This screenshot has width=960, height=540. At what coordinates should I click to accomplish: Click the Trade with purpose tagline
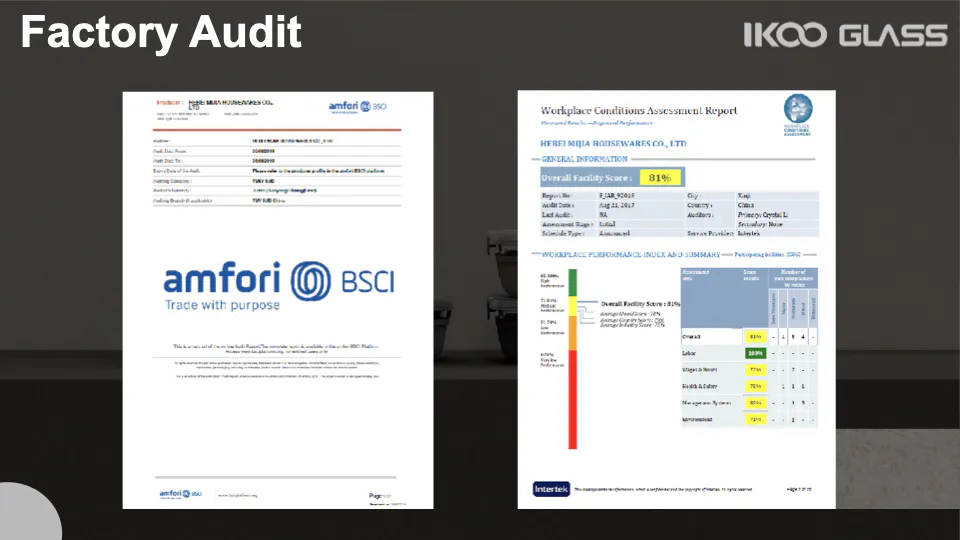222,305
